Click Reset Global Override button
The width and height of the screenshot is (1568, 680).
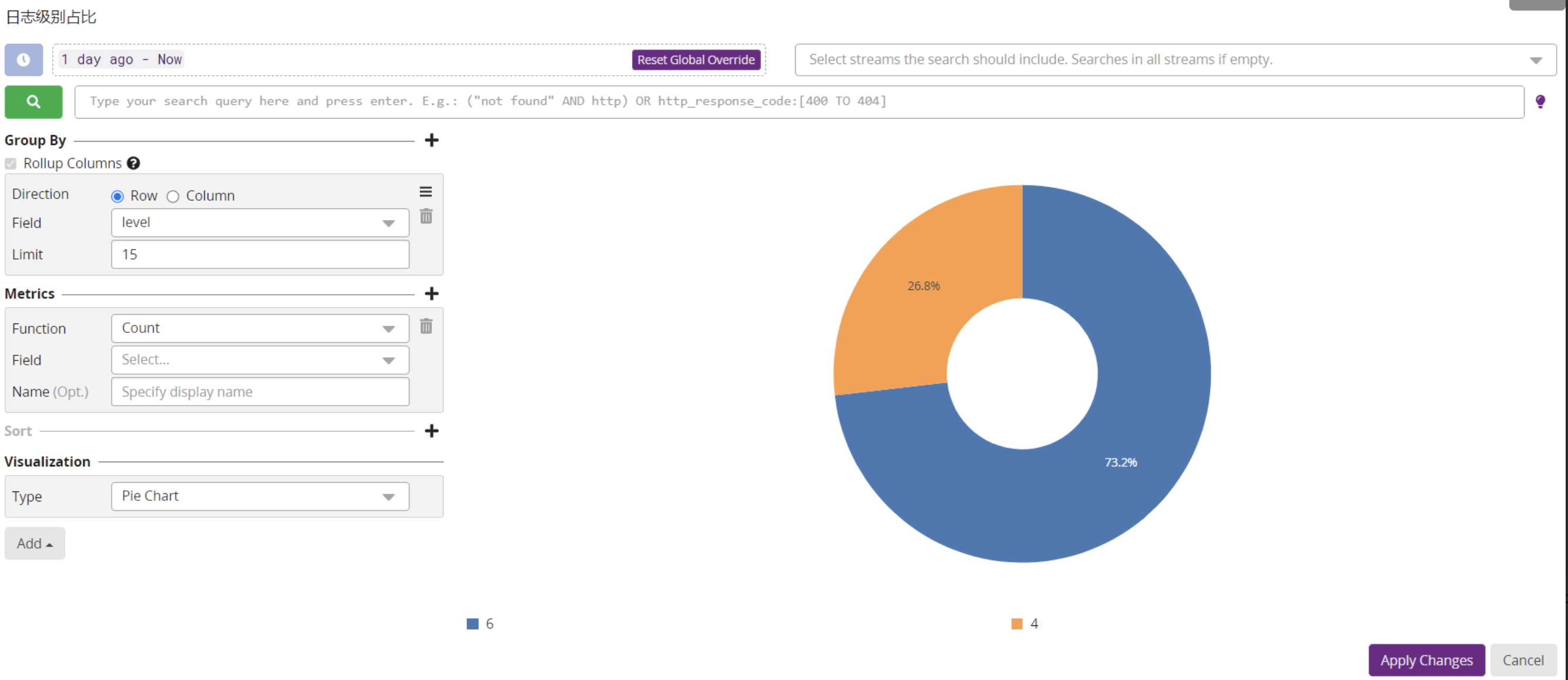696,60
